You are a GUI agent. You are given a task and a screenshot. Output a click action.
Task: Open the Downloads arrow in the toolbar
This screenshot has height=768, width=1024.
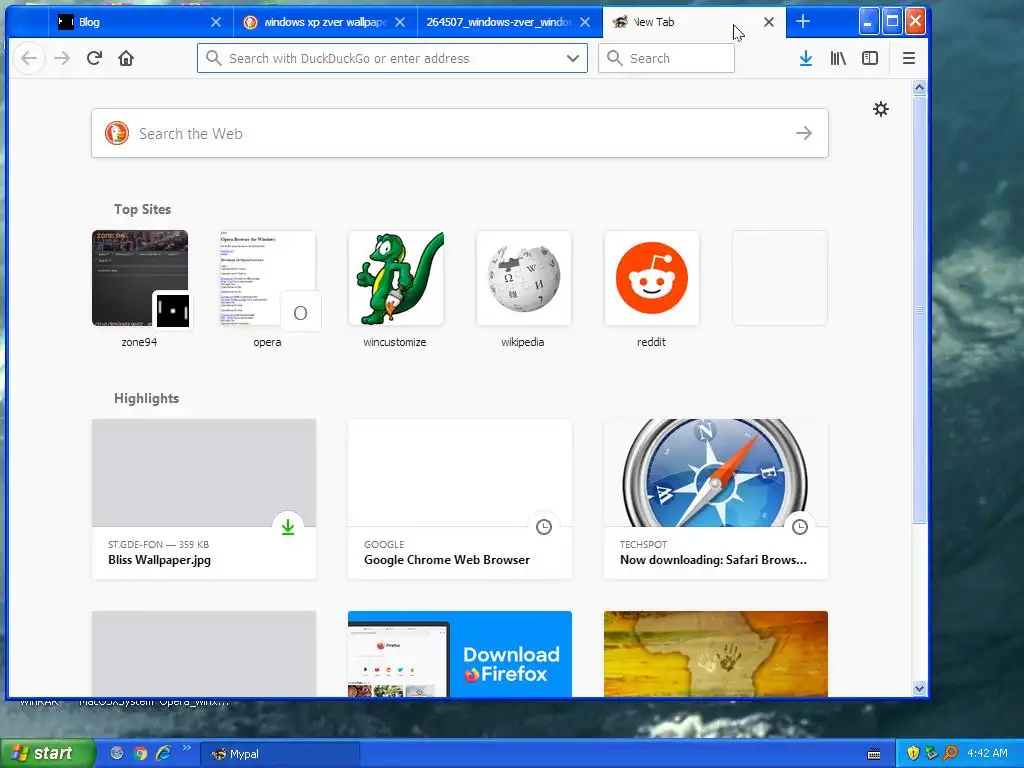pyautogui.click(x=806, y=58)
